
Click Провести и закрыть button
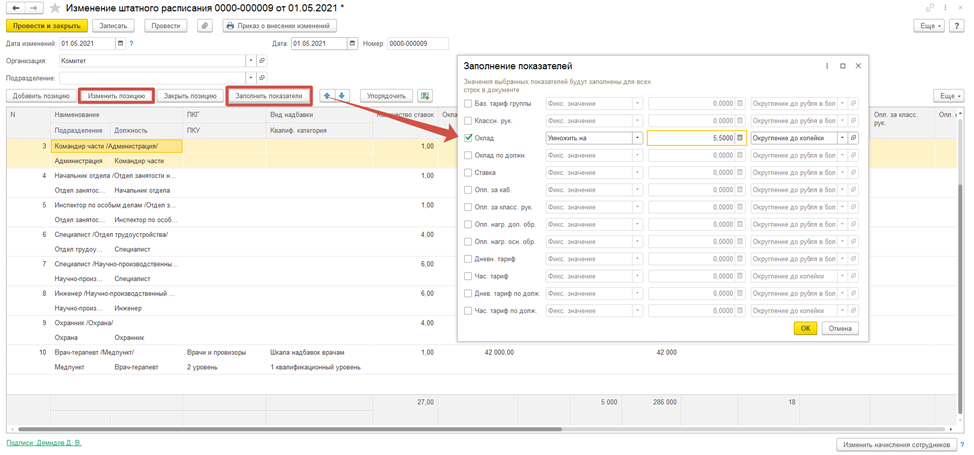47,26
